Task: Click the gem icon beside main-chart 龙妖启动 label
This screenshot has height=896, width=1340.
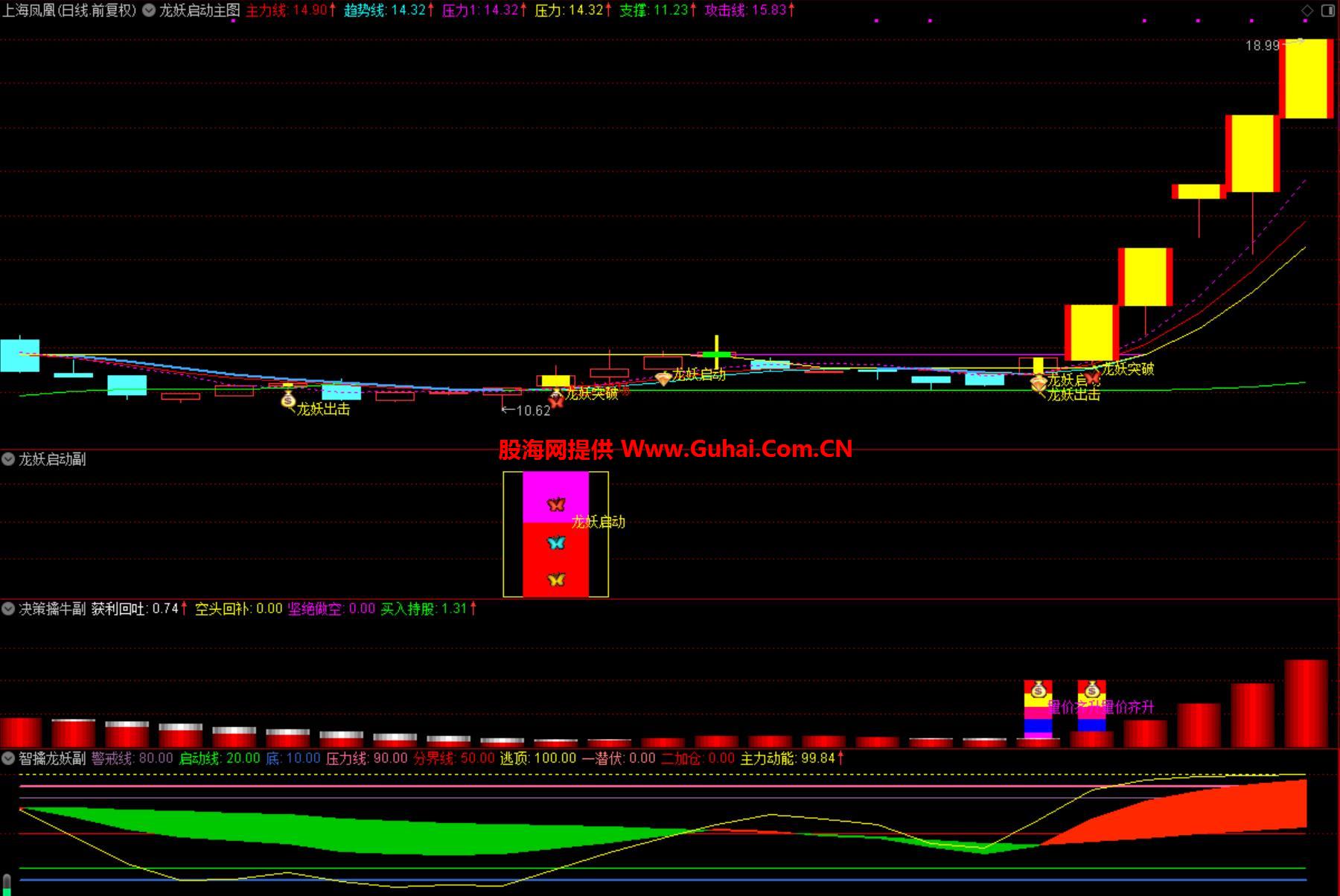Action: coord(663,379)
